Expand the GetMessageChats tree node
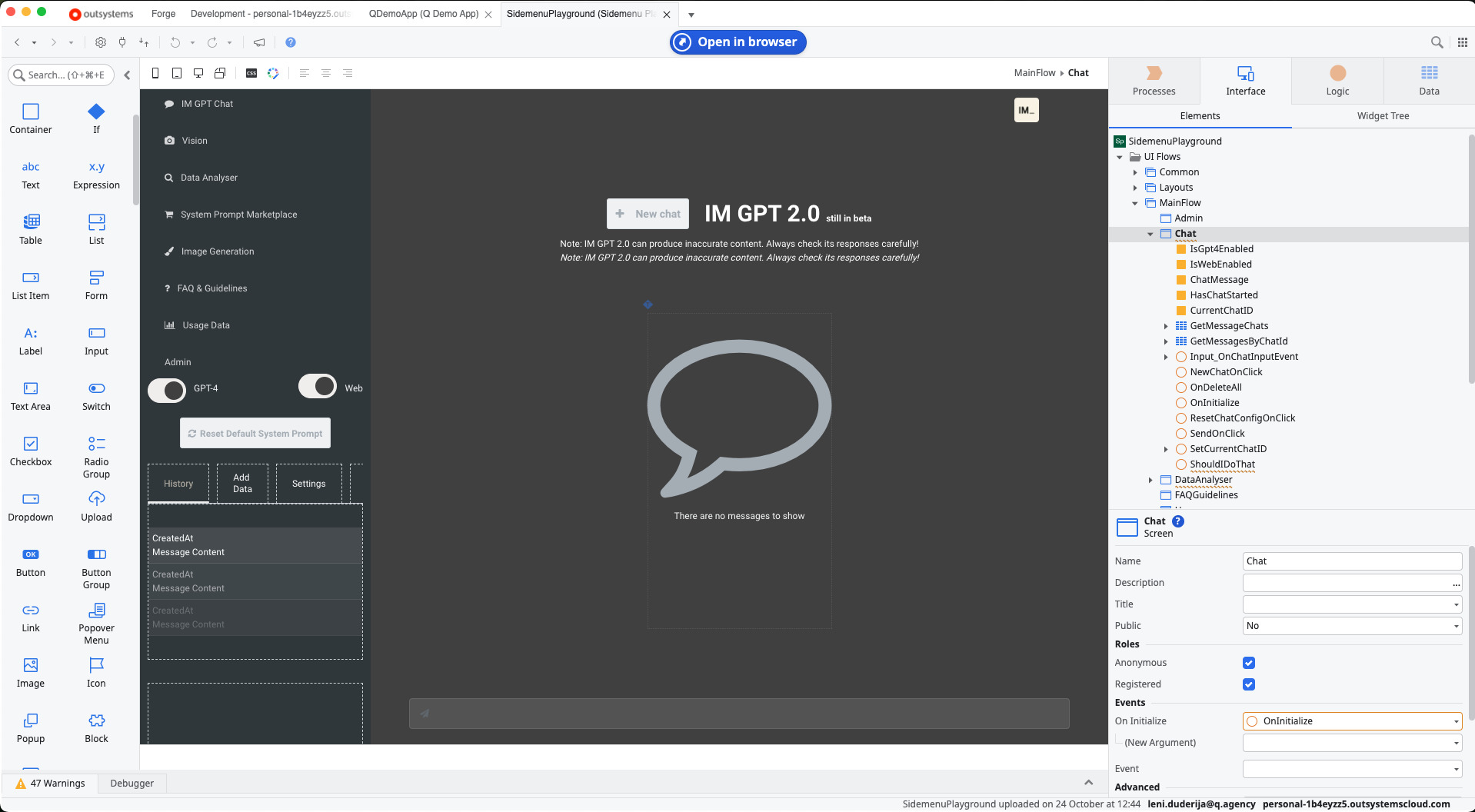This screenshot has height=812, width=1475. [1167, 326]
